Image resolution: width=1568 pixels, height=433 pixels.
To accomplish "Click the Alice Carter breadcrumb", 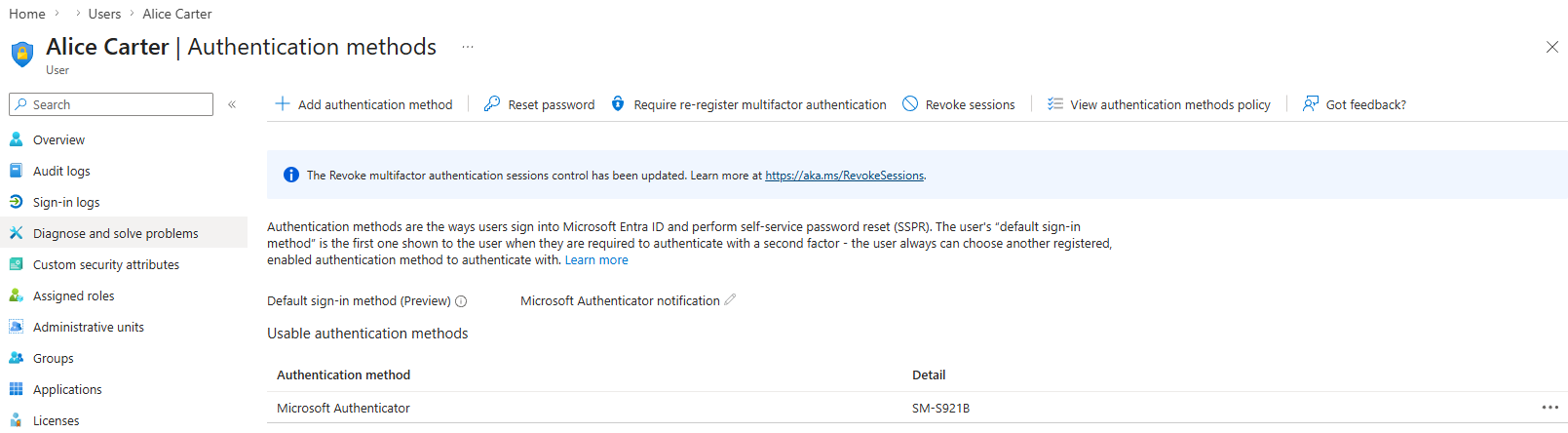I will (x=177, y=14).
